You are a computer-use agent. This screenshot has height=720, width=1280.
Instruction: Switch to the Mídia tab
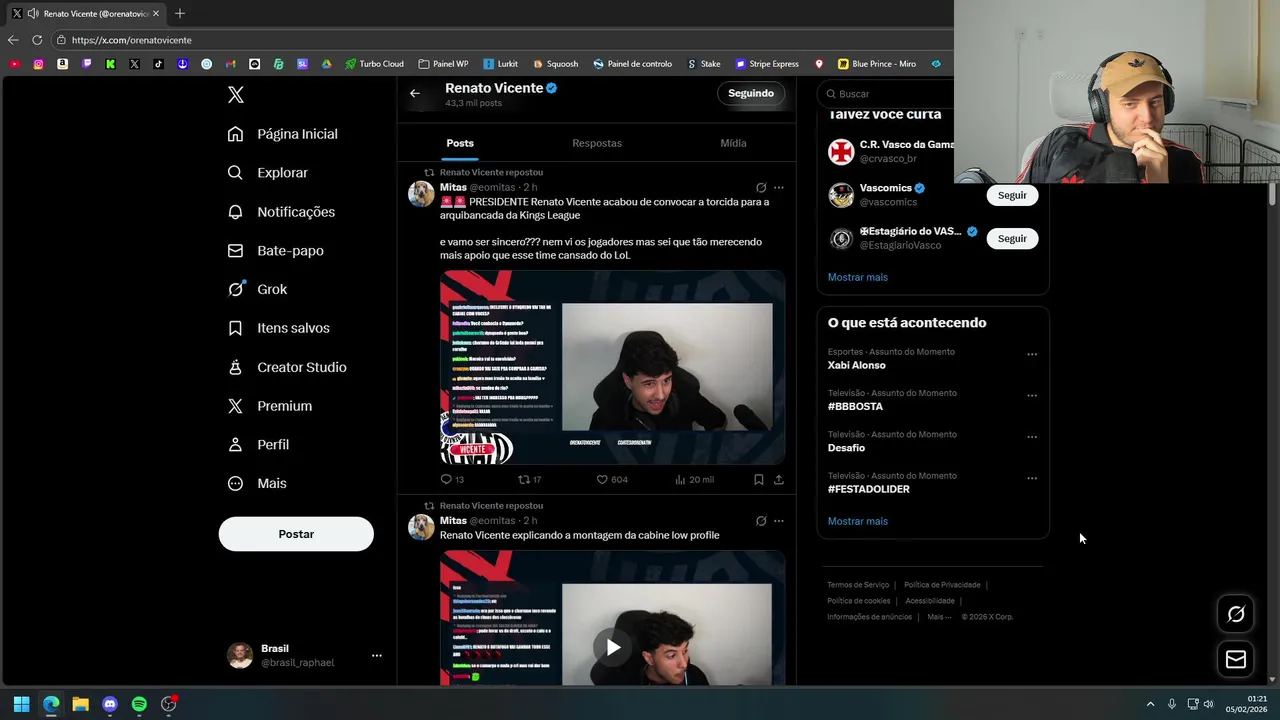733,143
